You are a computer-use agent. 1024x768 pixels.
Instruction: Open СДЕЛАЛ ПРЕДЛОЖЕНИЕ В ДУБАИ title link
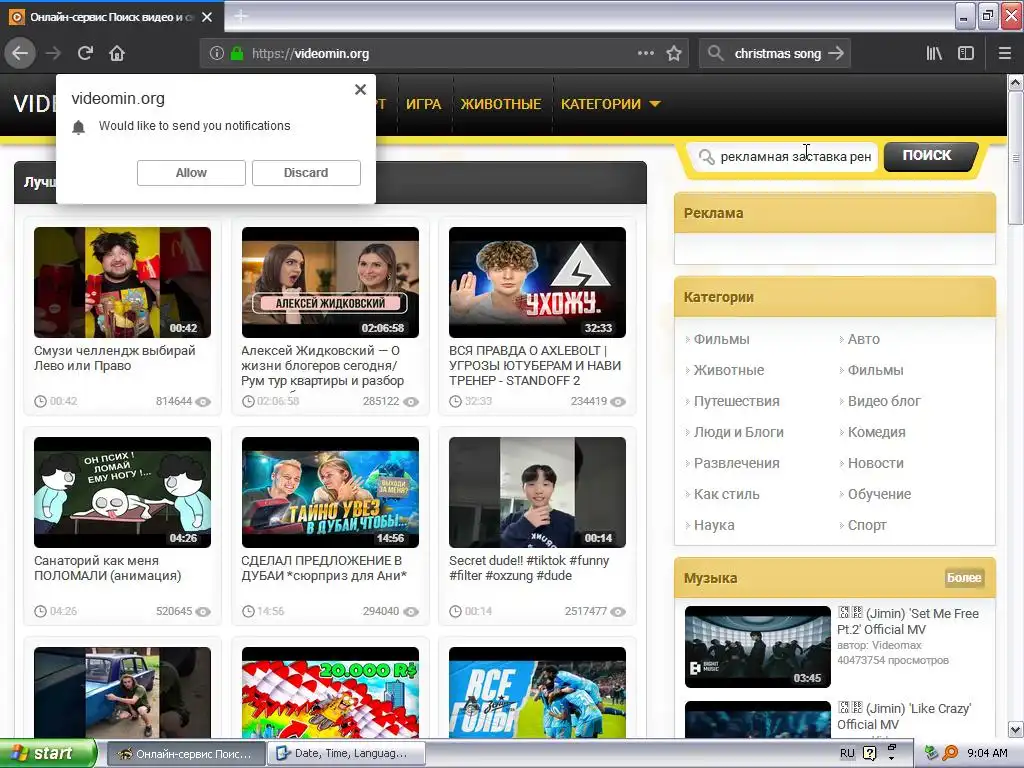[x=324, y=568]
